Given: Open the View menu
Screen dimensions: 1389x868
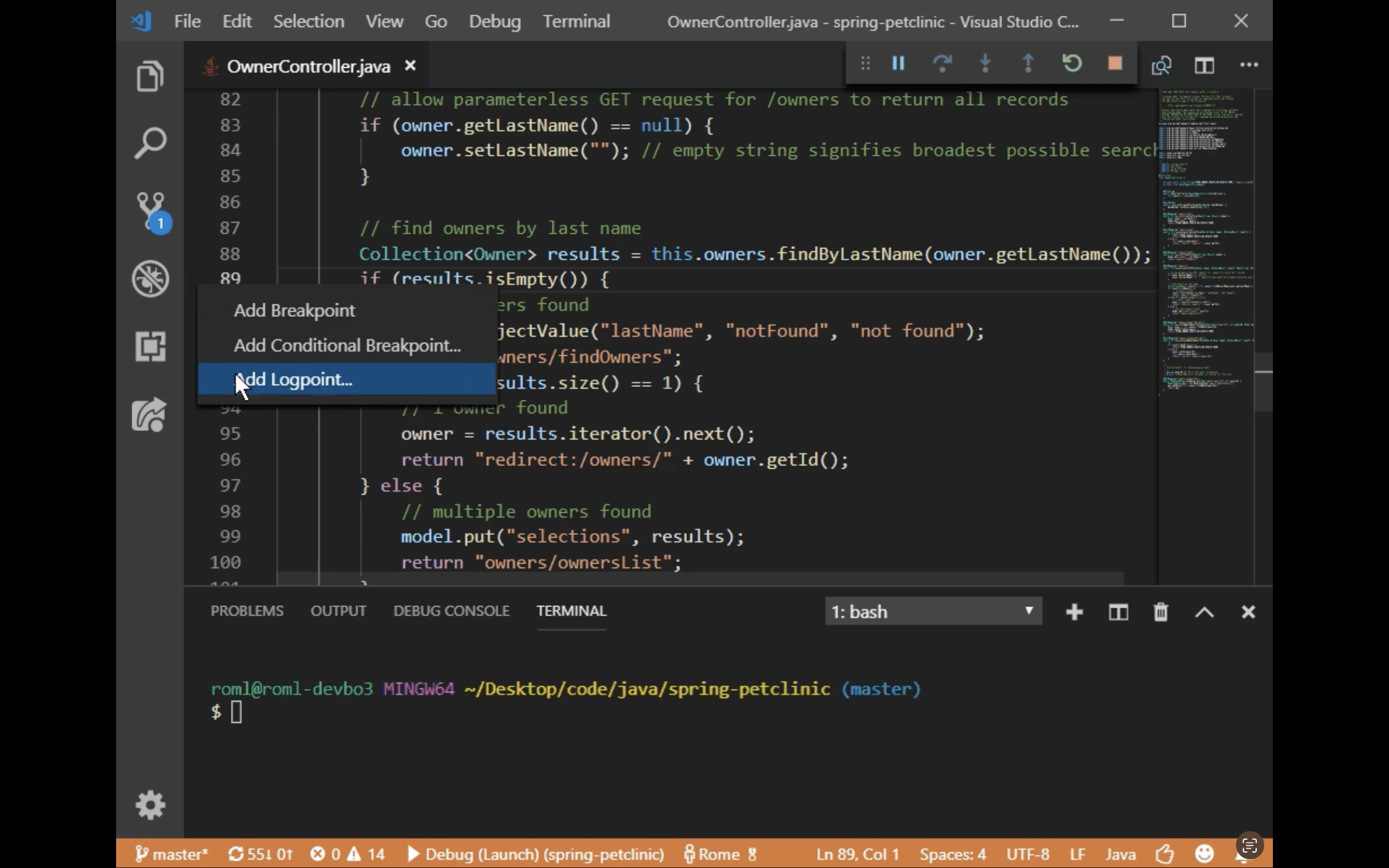Looking at the screenshot, I should pos(385,21).
